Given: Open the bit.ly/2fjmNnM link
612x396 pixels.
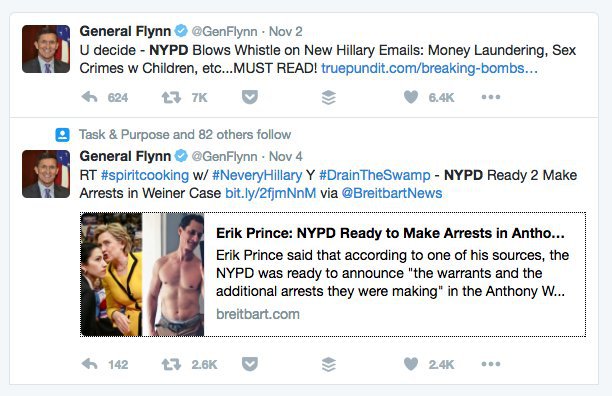Looking at the screenshot, I should pyautogui.click(x=270, y=193).
